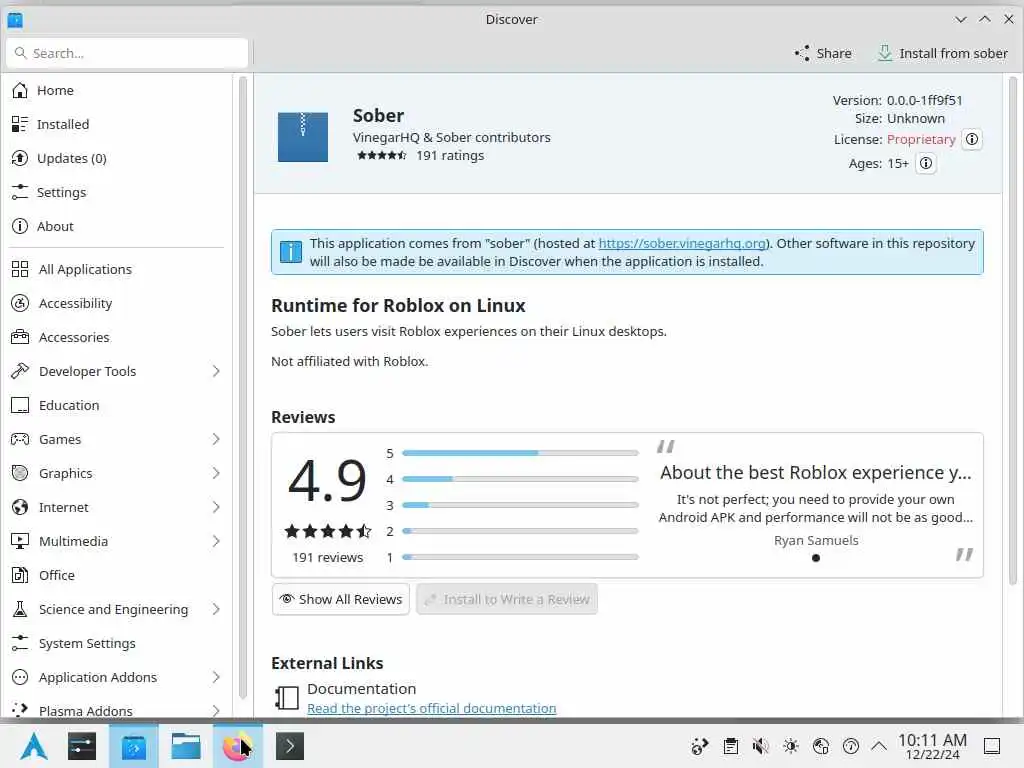Open terminal from taskbar
The height and width of the screenshot is (768, 1024).
coord(290,746)
